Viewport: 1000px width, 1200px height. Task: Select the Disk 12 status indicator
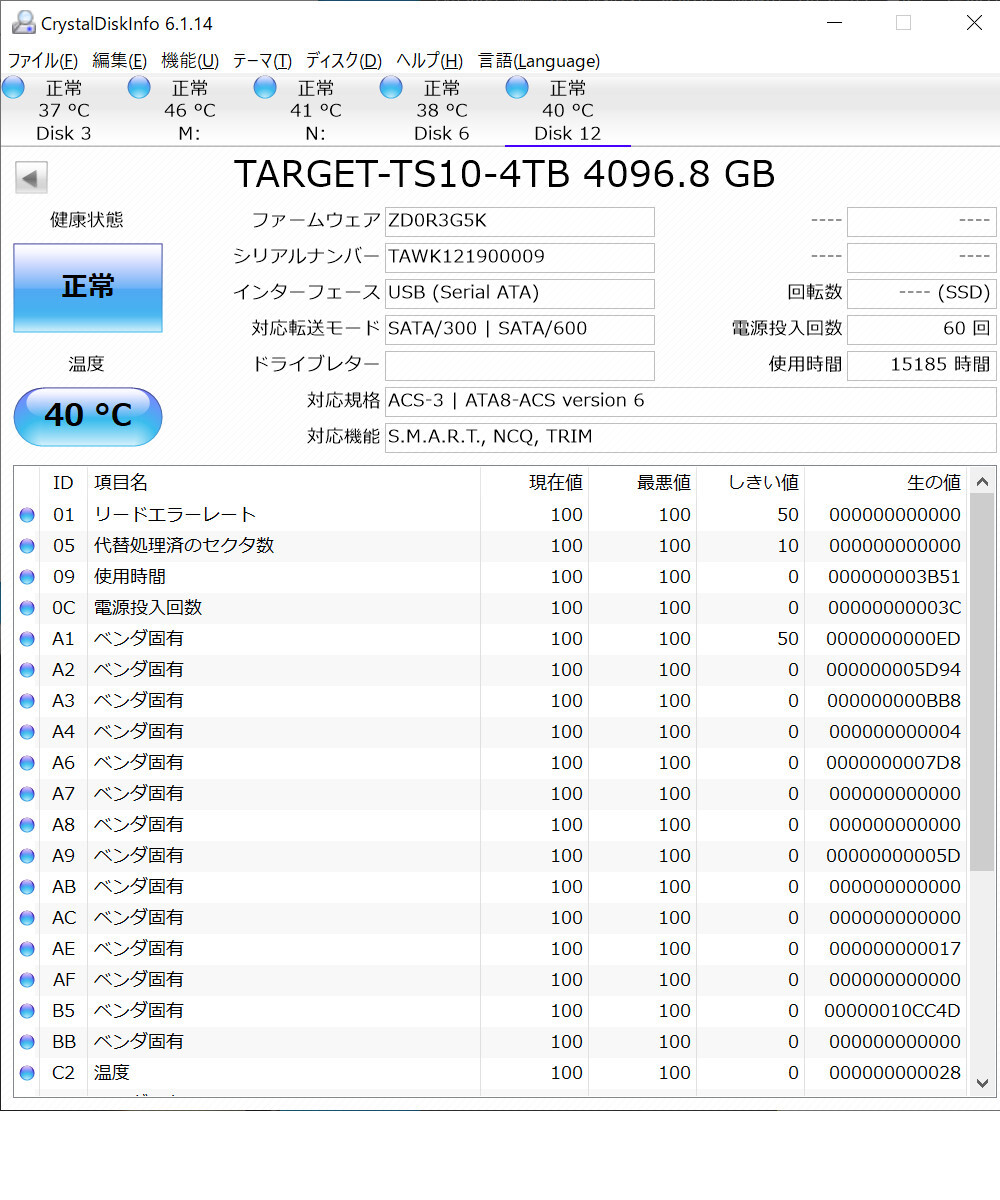(566, 108)
